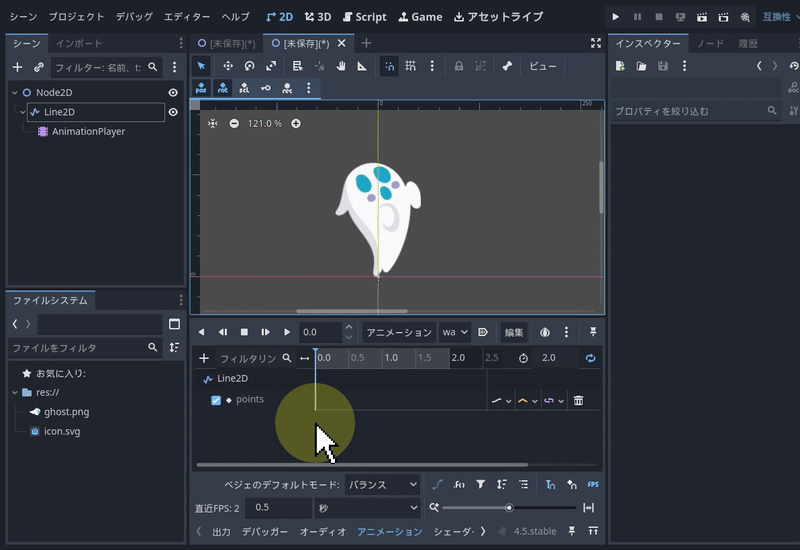Select the Ruler measure tool
Image resolution: width=800 pixels, height=550 pixels.
(362, 66)
